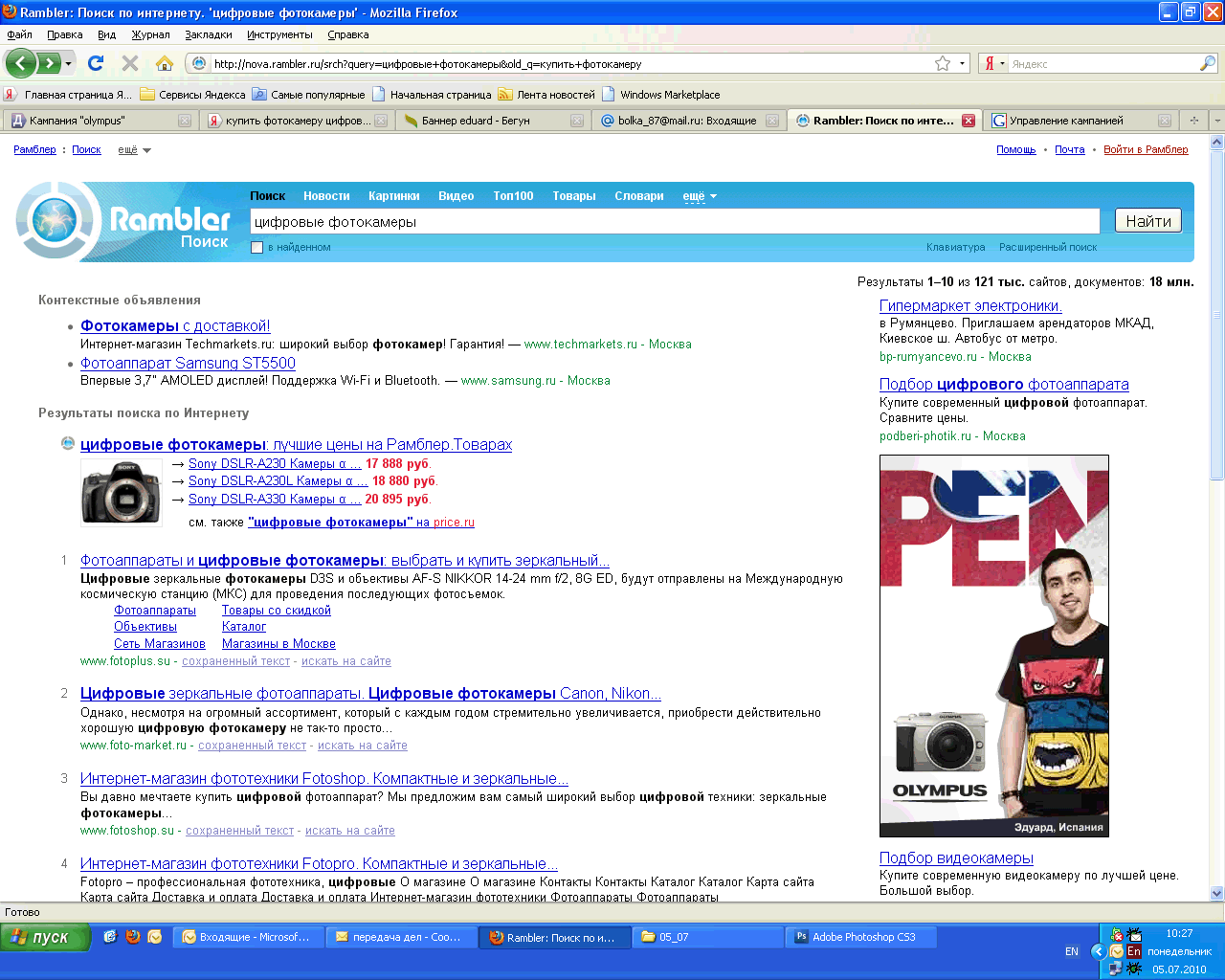Expand the ещё dropdown in search categories
This screenshot has width=1225, height=980.
(700, 196)
